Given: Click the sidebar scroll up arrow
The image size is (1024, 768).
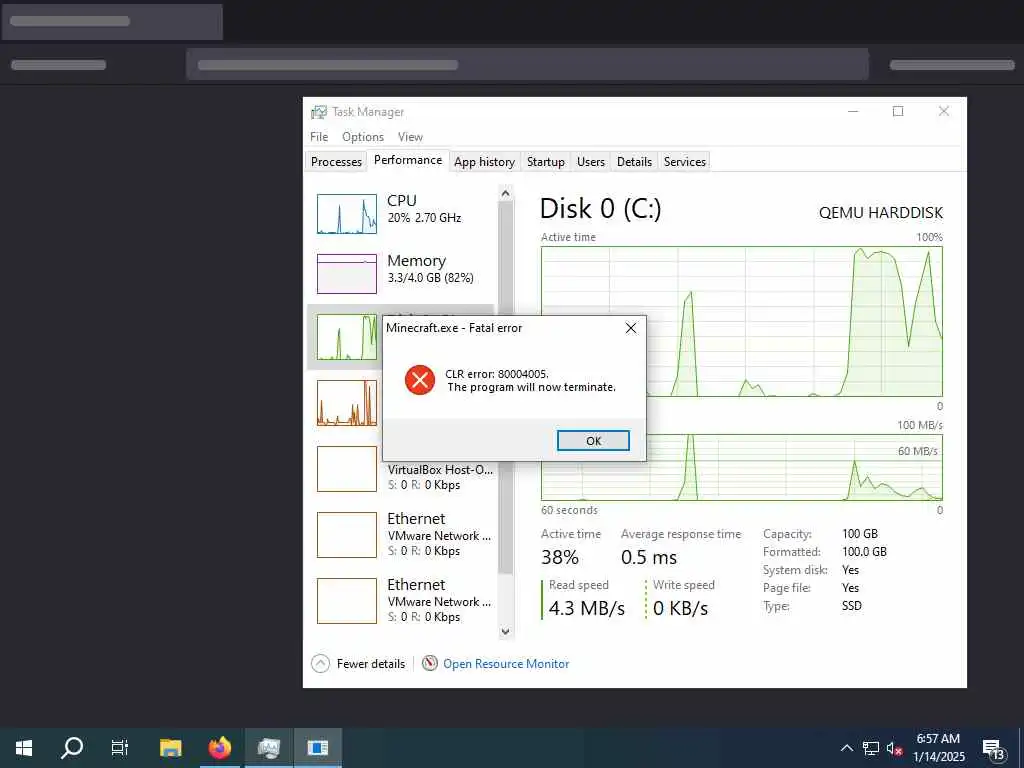Looking at the screenshot, I should pyautogui.click(x=505, y=193).
